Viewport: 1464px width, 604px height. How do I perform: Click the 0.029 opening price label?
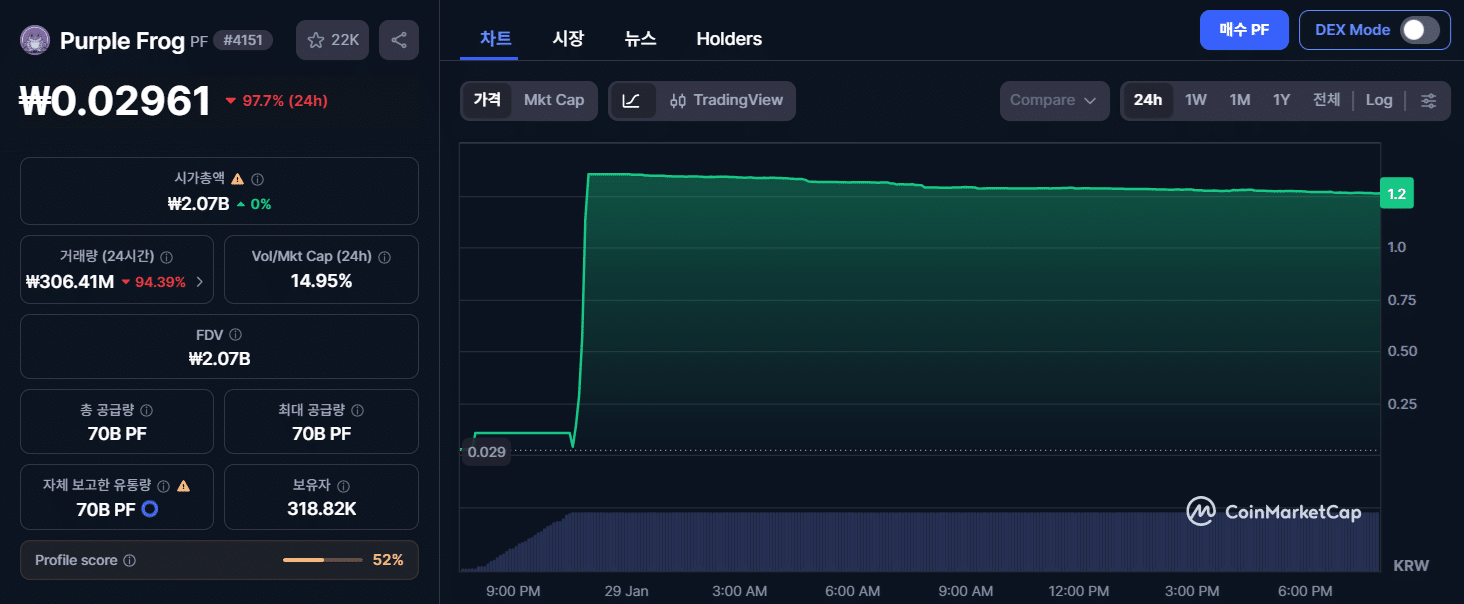pos(487,452)
